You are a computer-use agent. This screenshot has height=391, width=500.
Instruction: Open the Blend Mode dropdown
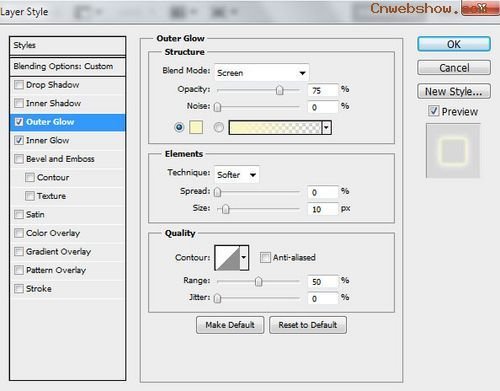[x=262, y=73]
